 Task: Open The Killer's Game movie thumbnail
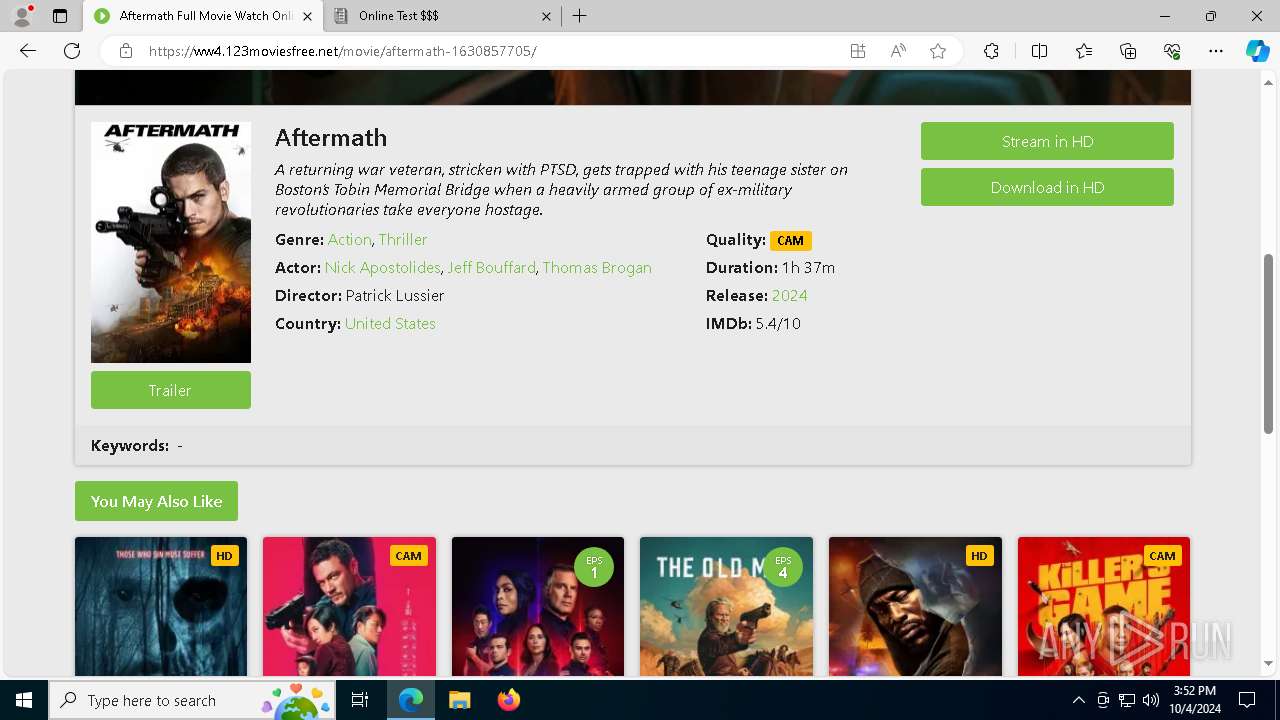click(x=1104, y=607)
